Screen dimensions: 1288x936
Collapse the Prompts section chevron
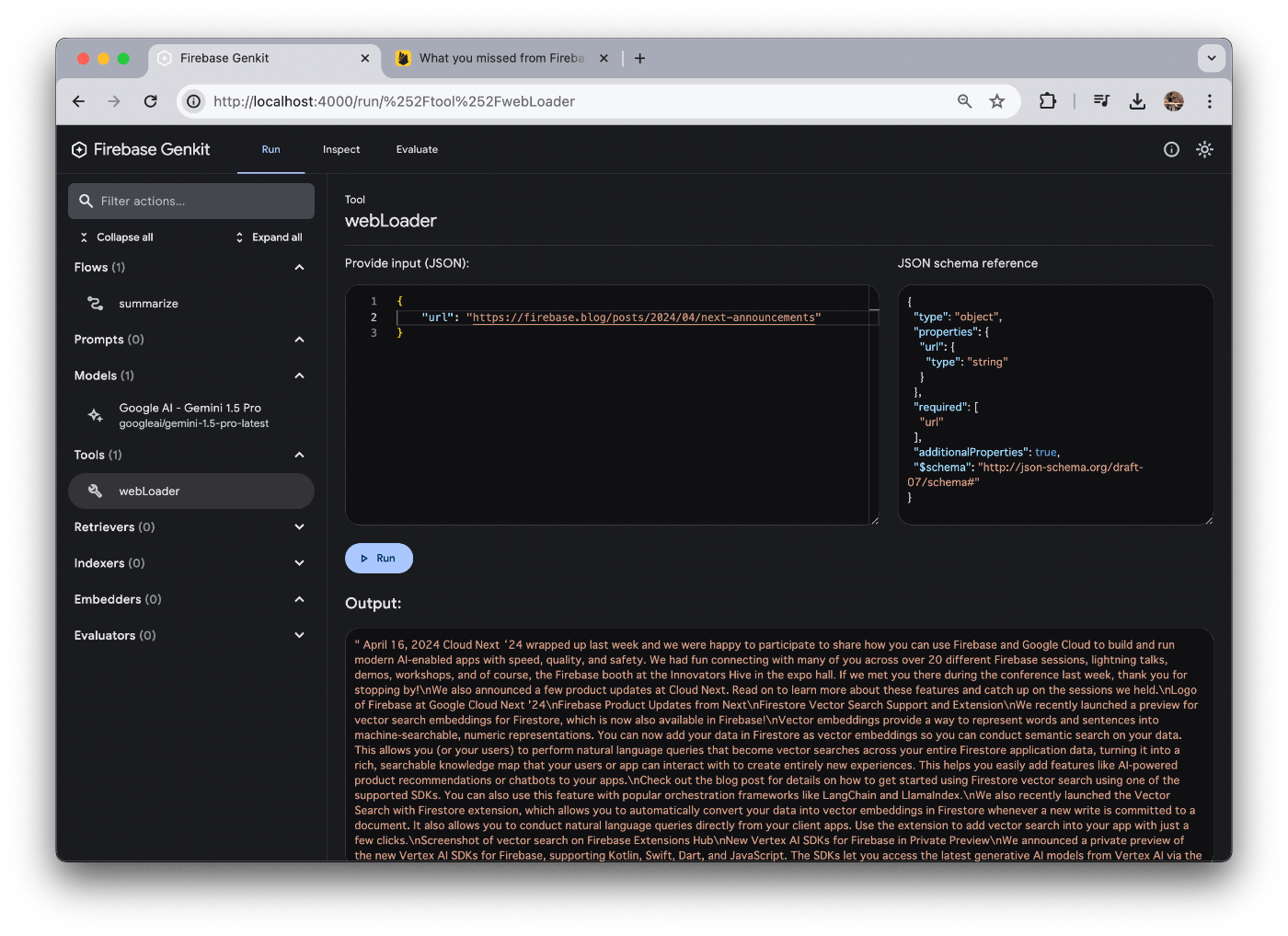[299, 340]
